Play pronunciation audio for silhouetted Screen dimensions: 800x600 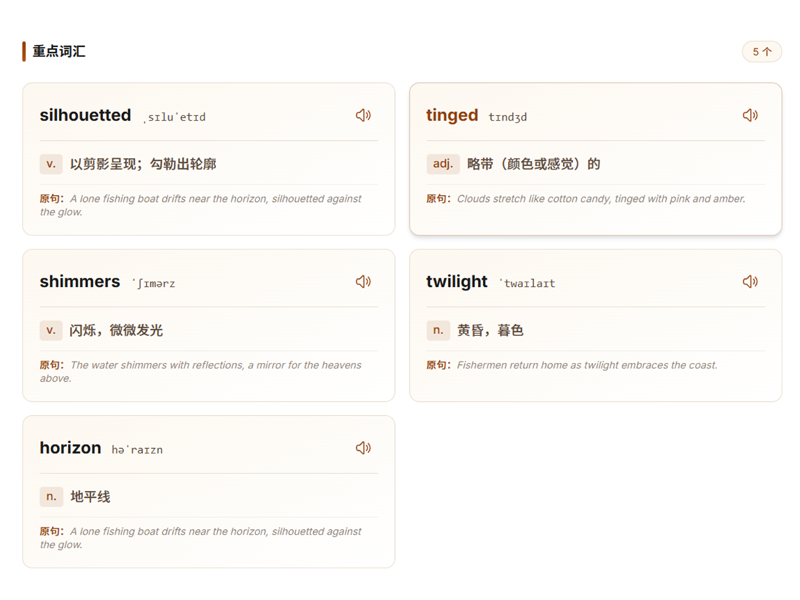tap(363, 115)
